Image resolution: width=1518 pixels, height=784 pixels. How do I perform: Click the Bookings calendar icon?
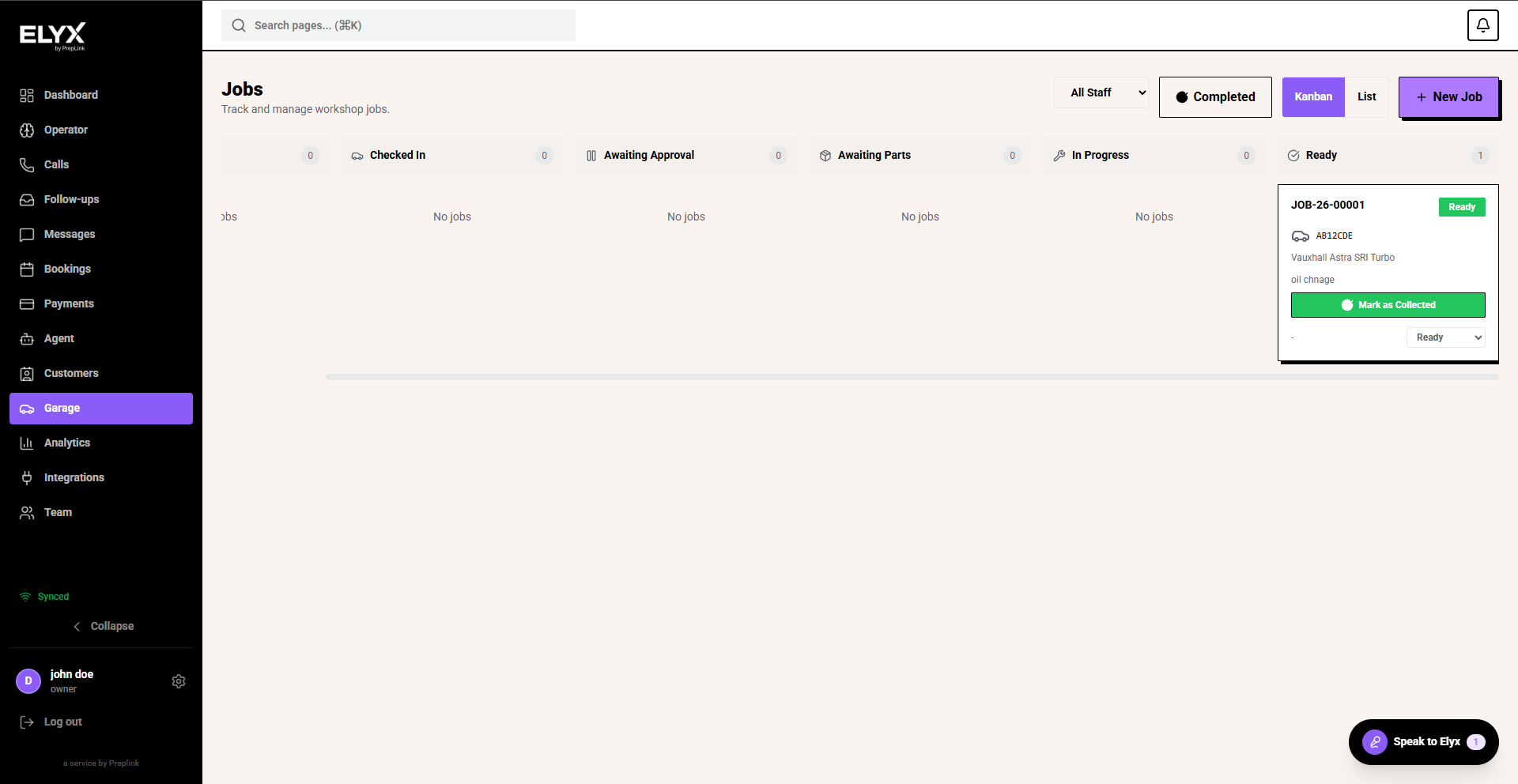pos(27,269)
